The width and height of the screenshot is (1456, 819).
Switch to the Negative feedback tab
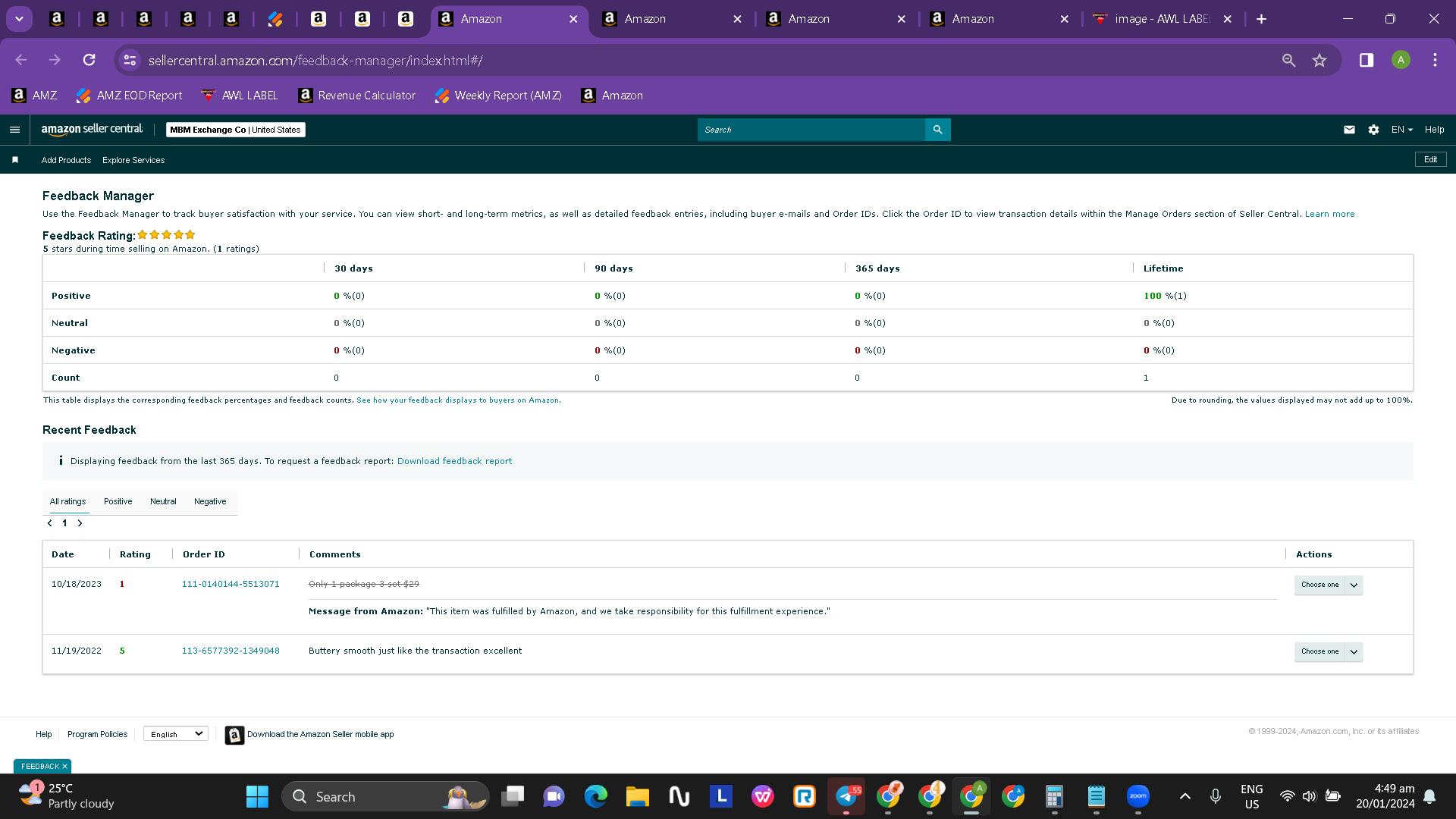tap(210, 501)
